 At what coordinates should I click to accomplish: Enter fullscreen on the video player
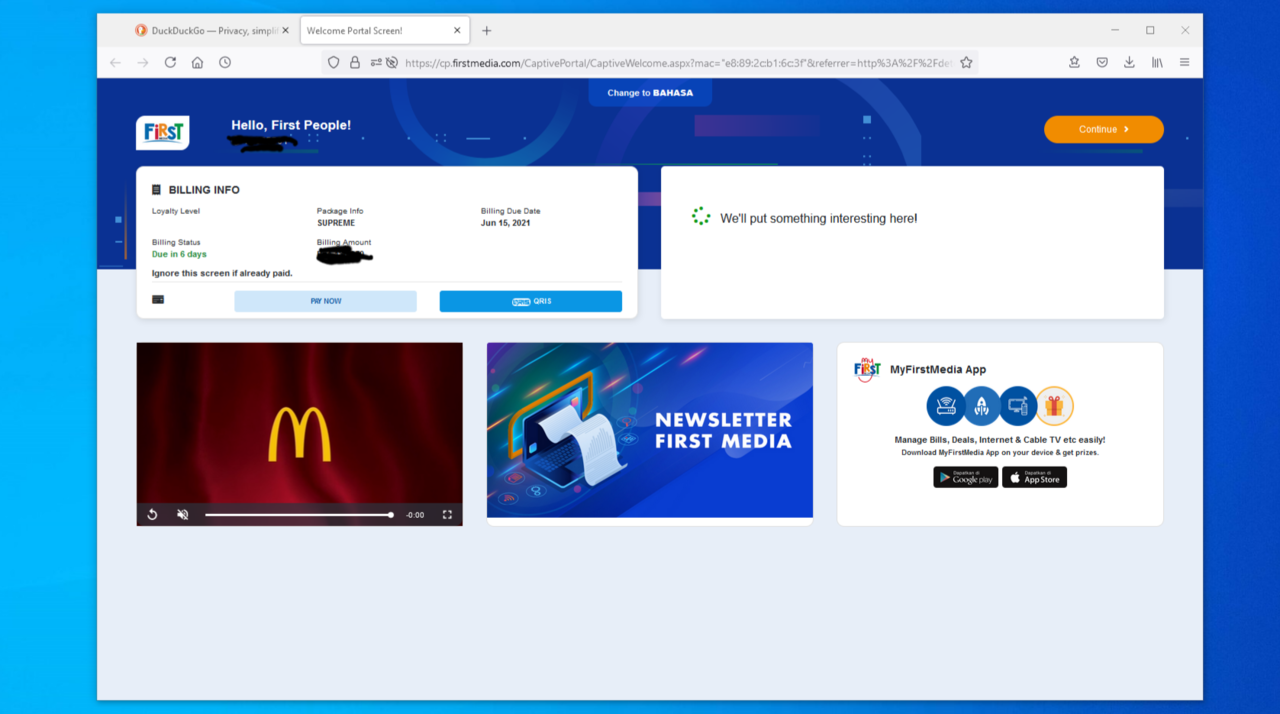(447, 515)
